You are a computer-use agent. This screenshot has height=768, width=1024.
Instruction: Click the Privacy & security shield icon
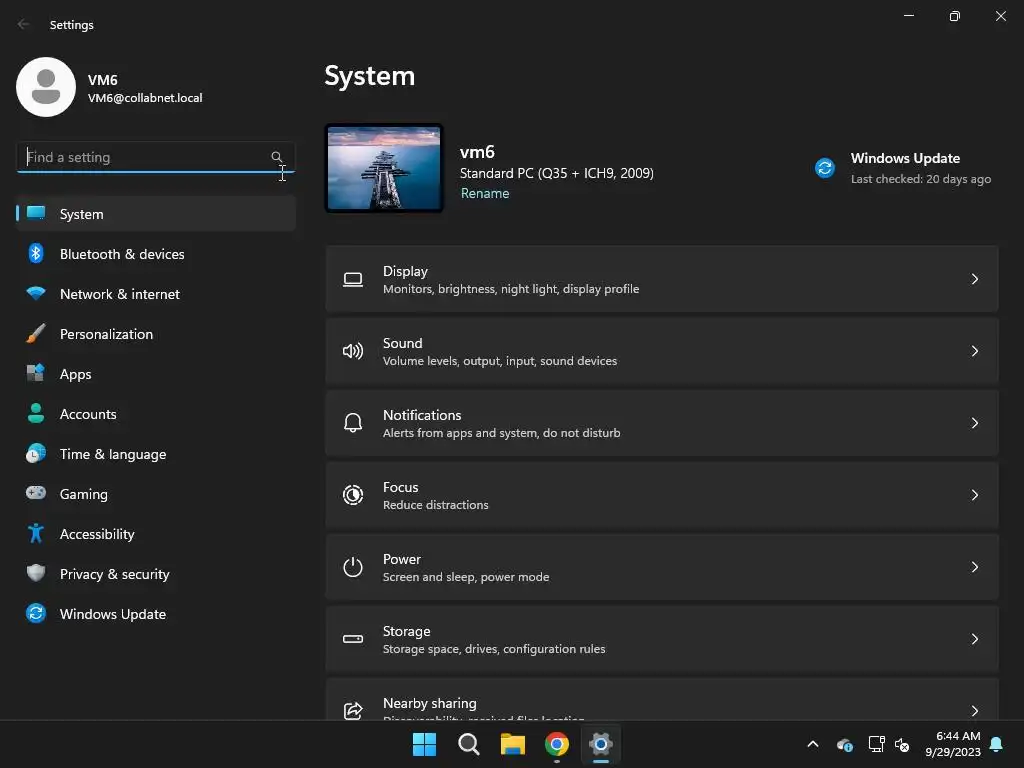coord(36,573)
